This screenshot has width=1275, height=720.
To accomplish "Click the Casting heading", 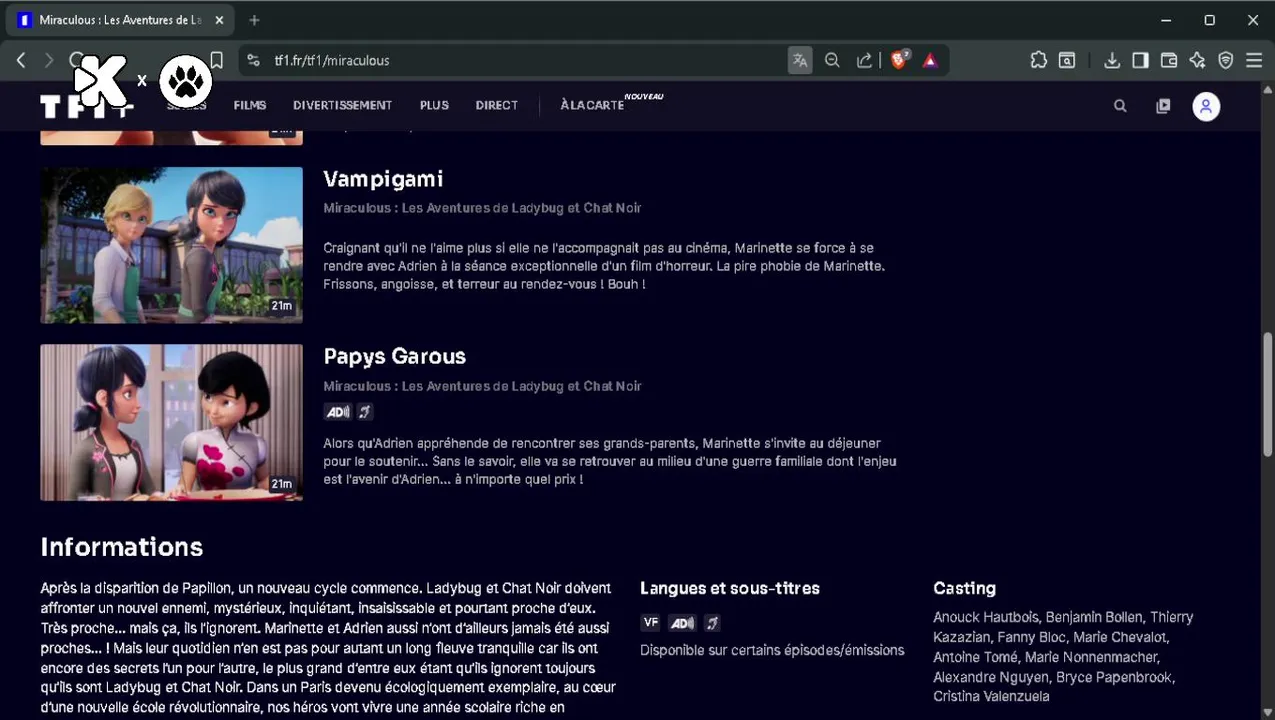I will pos(964,588).
